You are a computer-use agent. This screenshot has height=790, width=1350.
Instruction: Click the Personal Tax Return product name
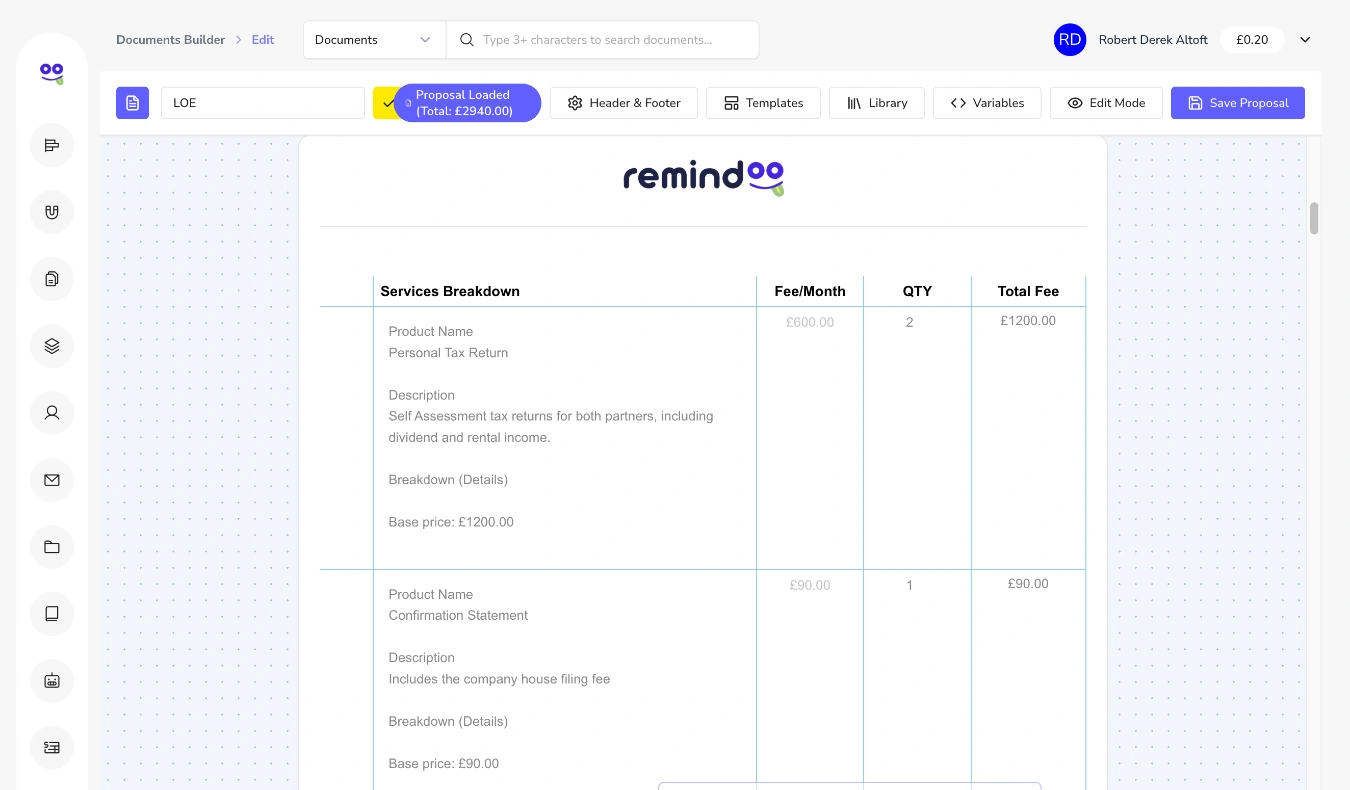448,353
